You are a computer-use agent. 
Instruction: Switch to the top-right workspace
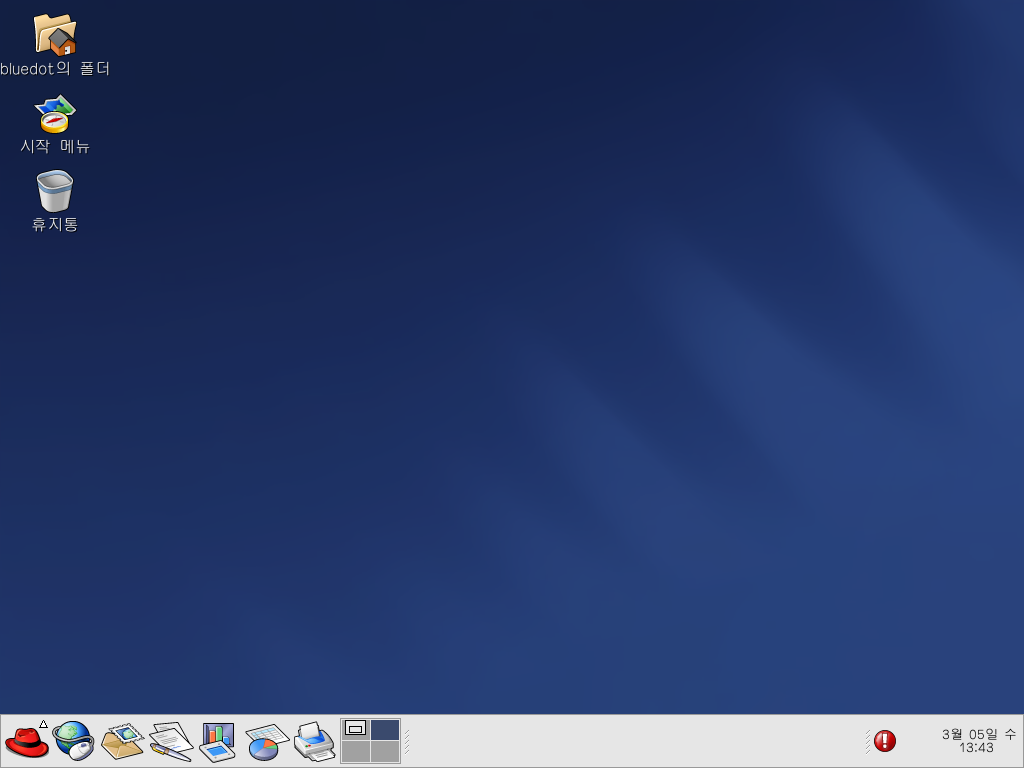(x=385, y=730)
